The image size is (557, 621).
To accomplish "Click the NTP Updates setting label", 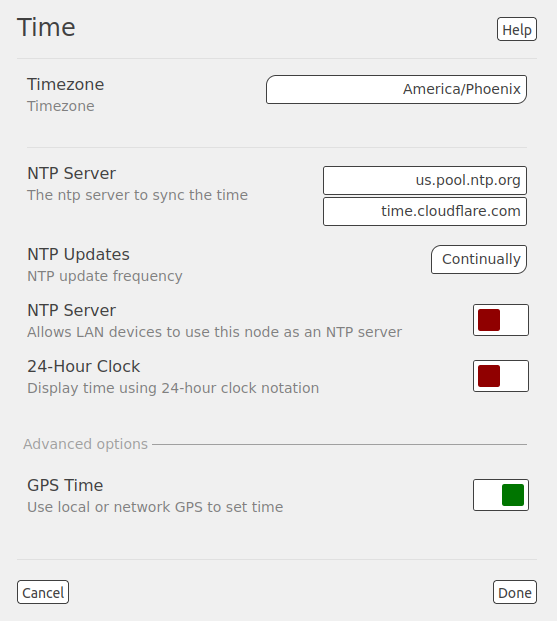I will 78,254.
